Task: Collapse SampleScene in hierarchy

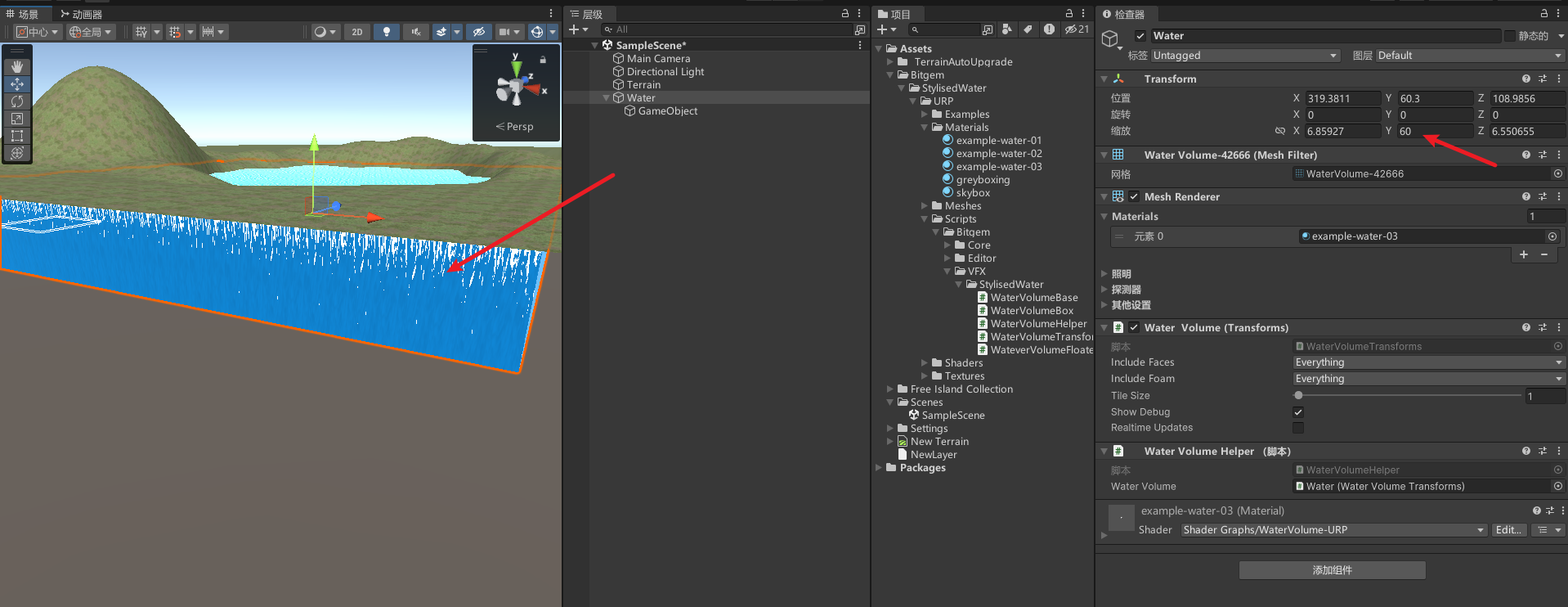Action: (x=594, y=46)
